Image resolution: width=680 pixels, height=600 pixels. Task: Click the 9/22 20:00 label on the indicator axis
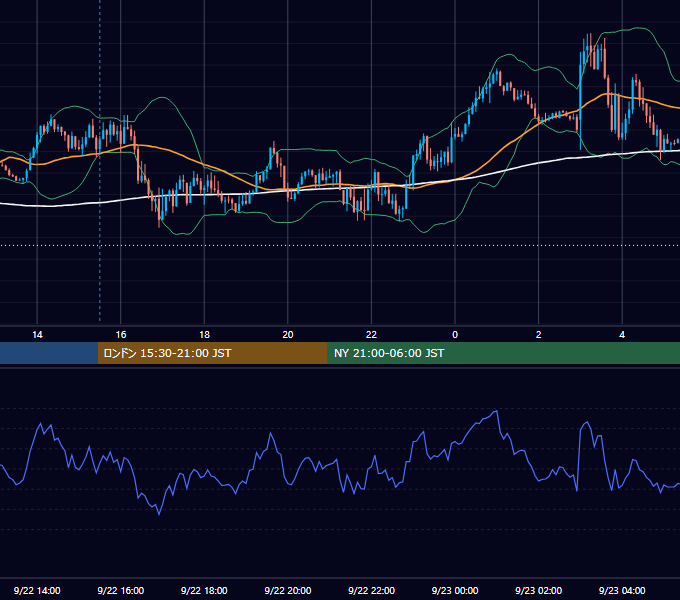point(288,590)
